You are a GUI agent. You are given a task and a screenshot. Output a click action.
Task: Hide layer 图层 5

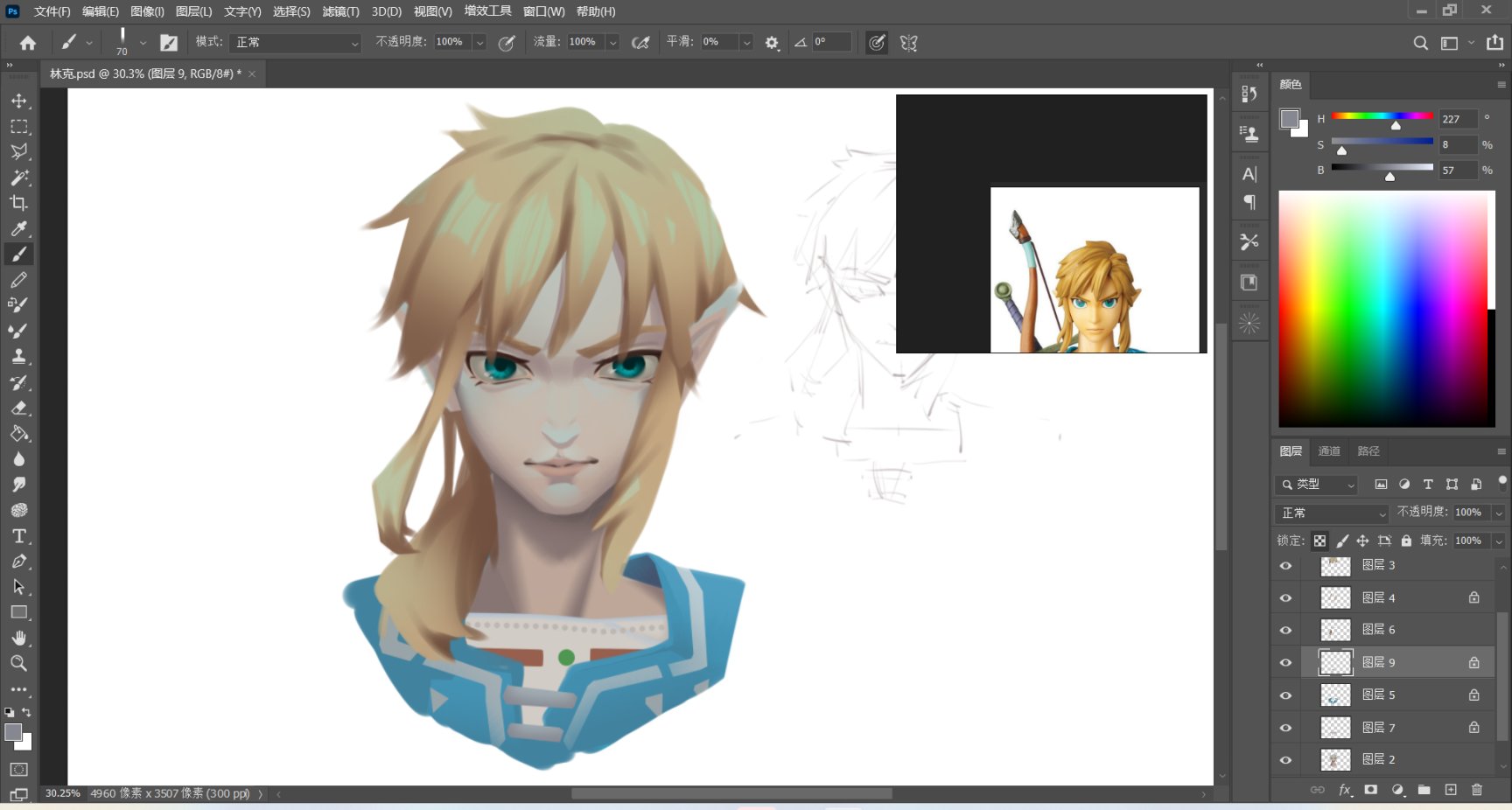1285,695
